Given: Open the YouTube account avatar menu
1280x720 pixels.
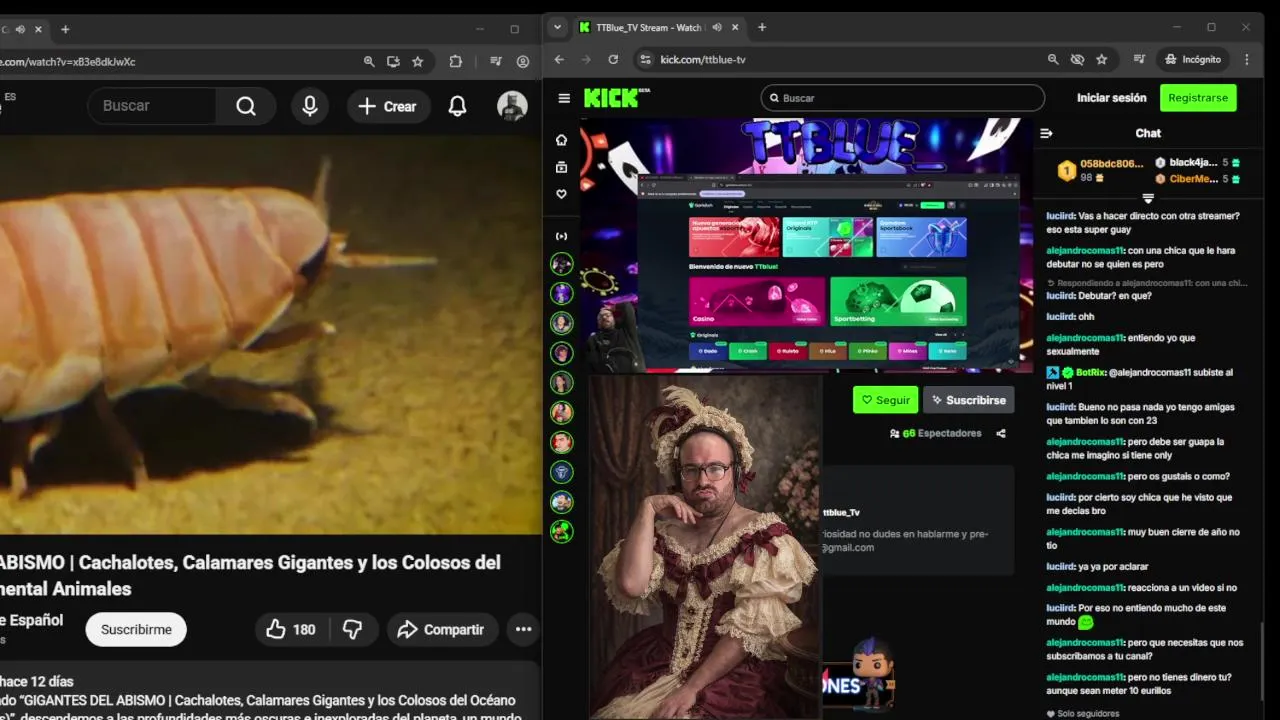Looking at the screenshot, I should (x=512, y=106).
